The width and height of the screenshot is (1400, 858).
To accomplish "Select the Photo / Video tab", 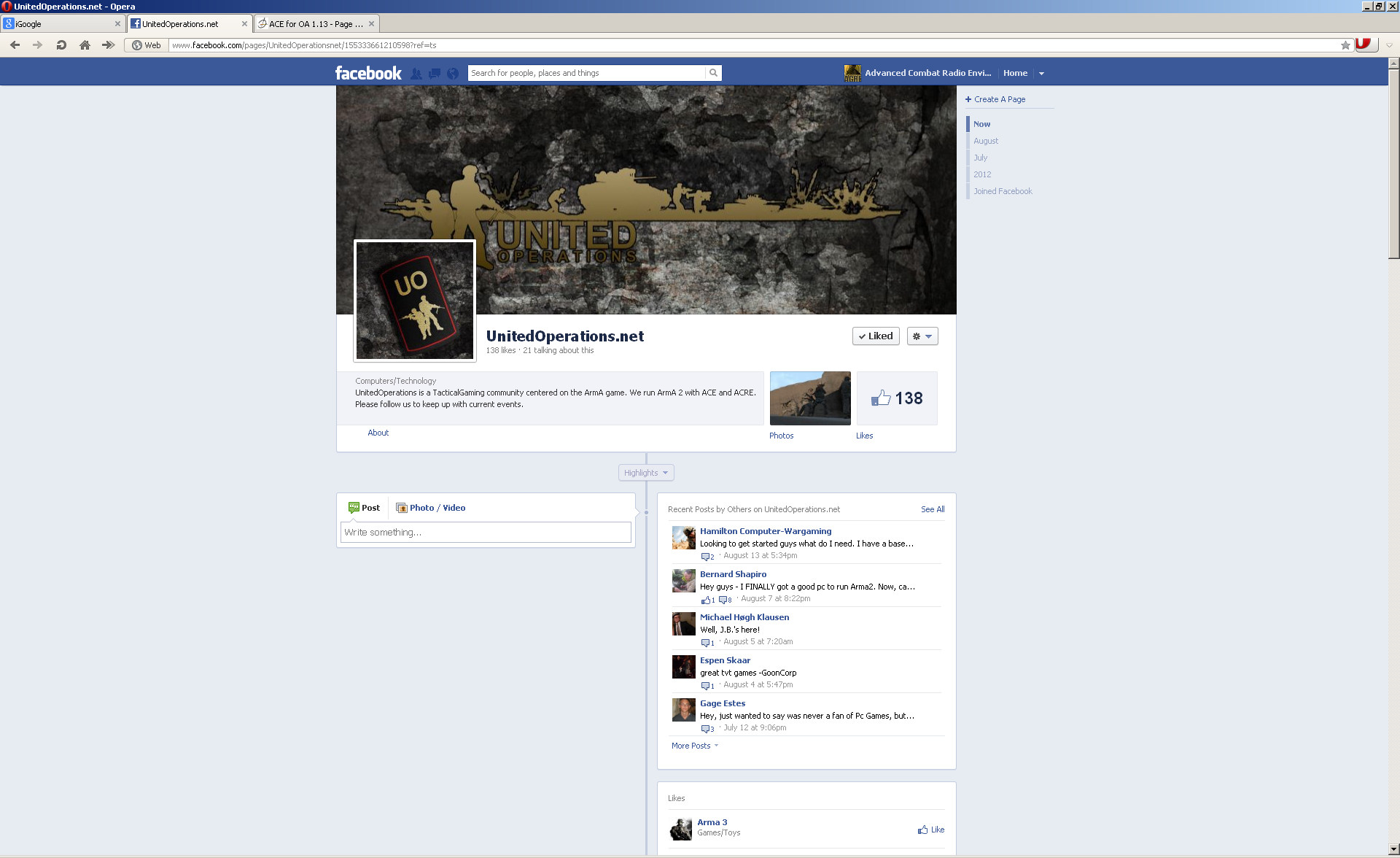I will (430, 508).
